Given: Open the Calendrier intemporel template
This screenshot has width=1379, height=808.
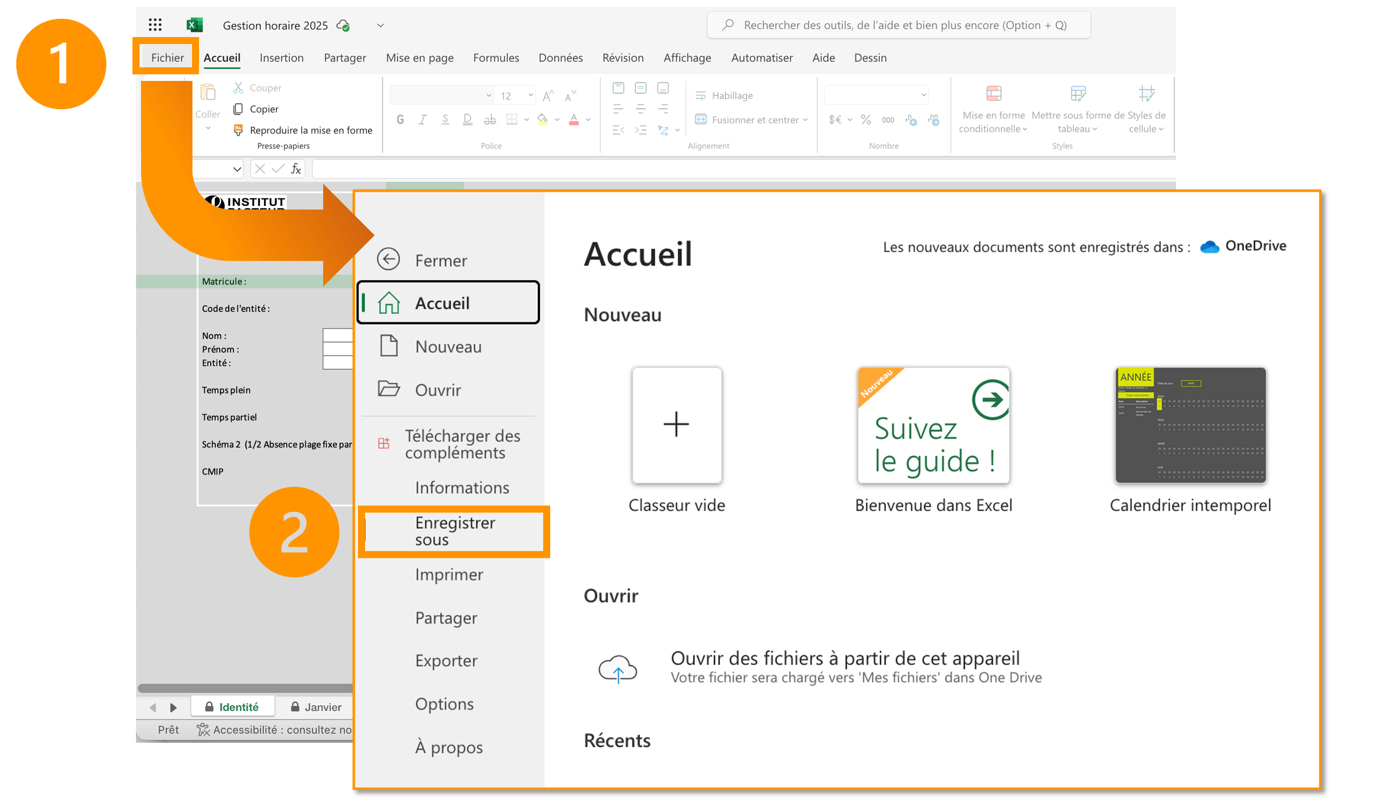Looking at the screenshot, I should point(1190,425).
